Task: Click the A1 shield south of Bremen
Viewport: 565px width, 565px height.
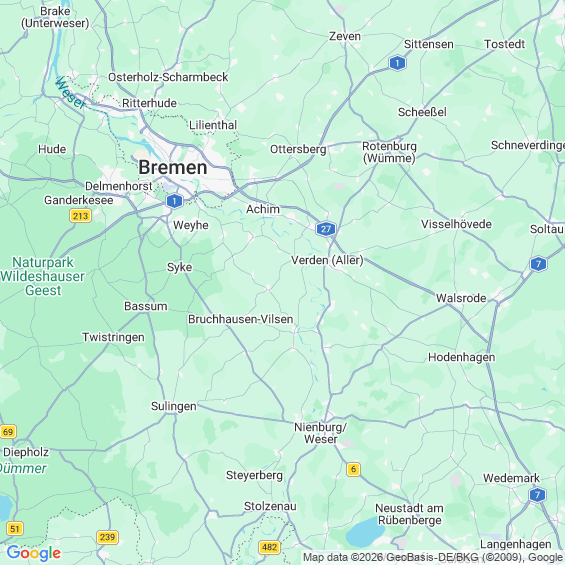Action: 174,201
